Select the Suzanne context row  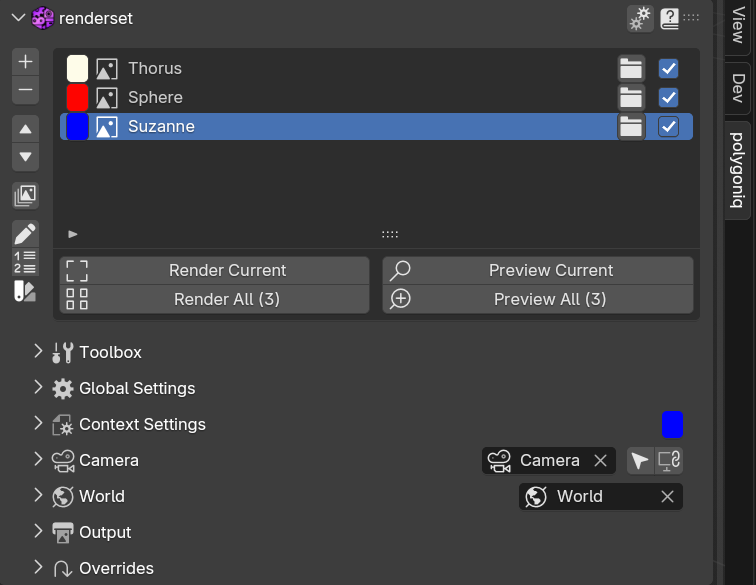coord(376,127)
